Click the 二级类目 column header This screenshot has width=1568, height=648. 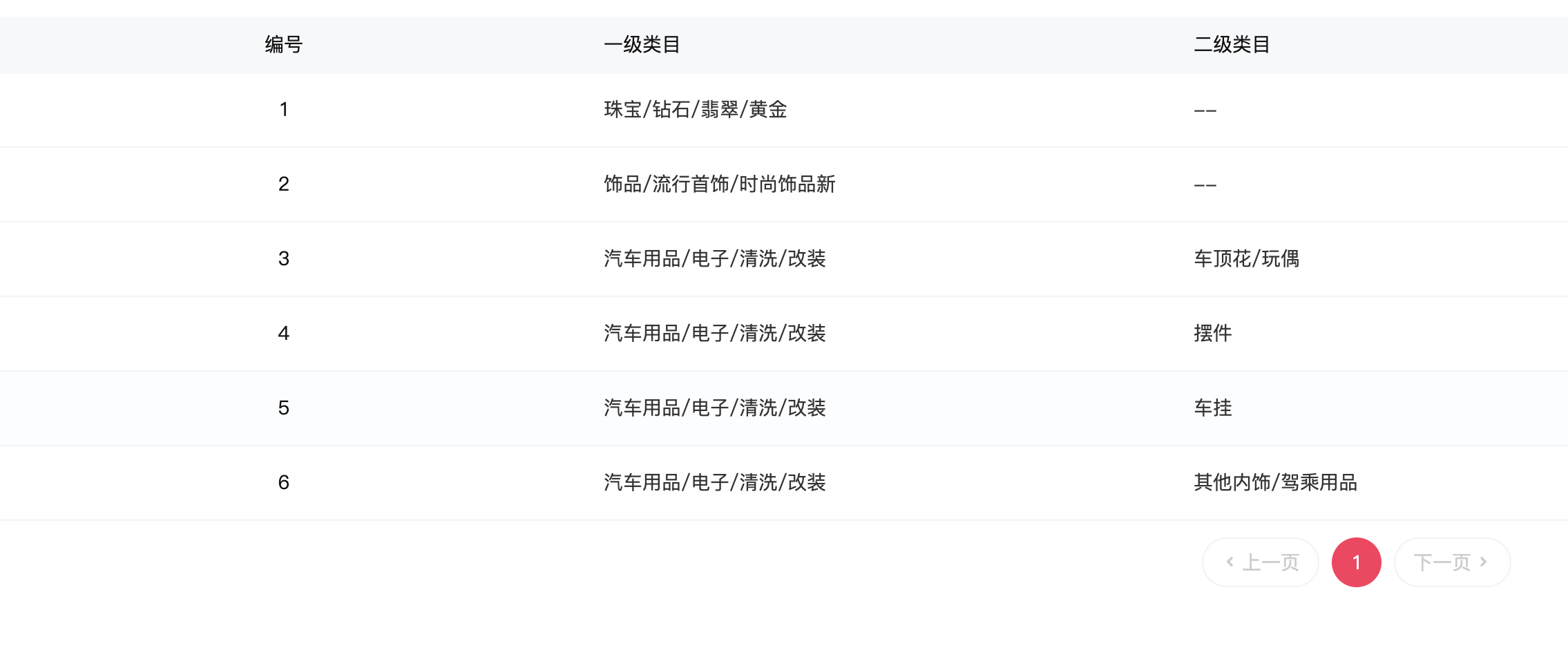[x=1232, y=45]
